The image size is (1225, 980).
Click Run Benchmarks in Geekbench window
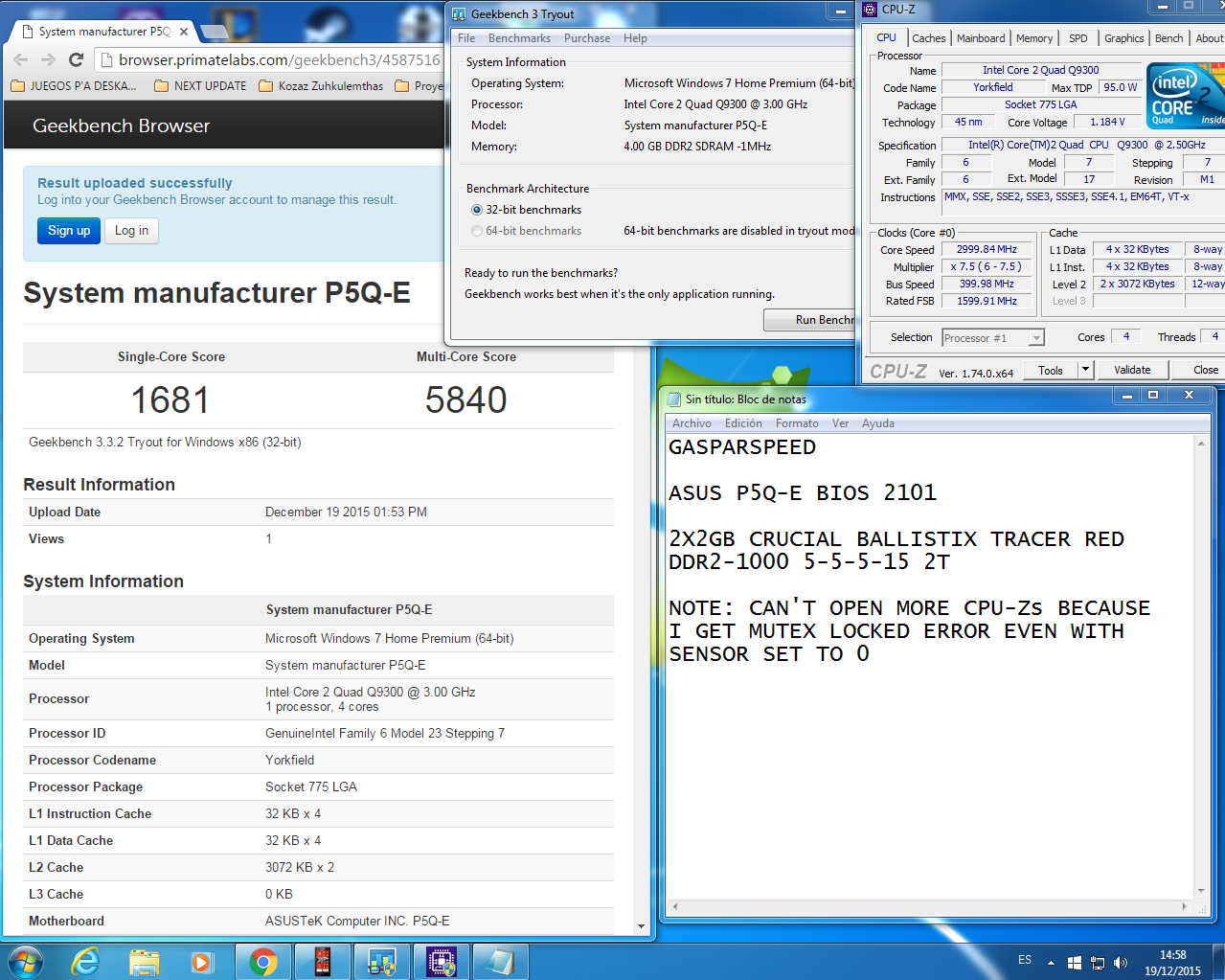click(x=809, y=320)
